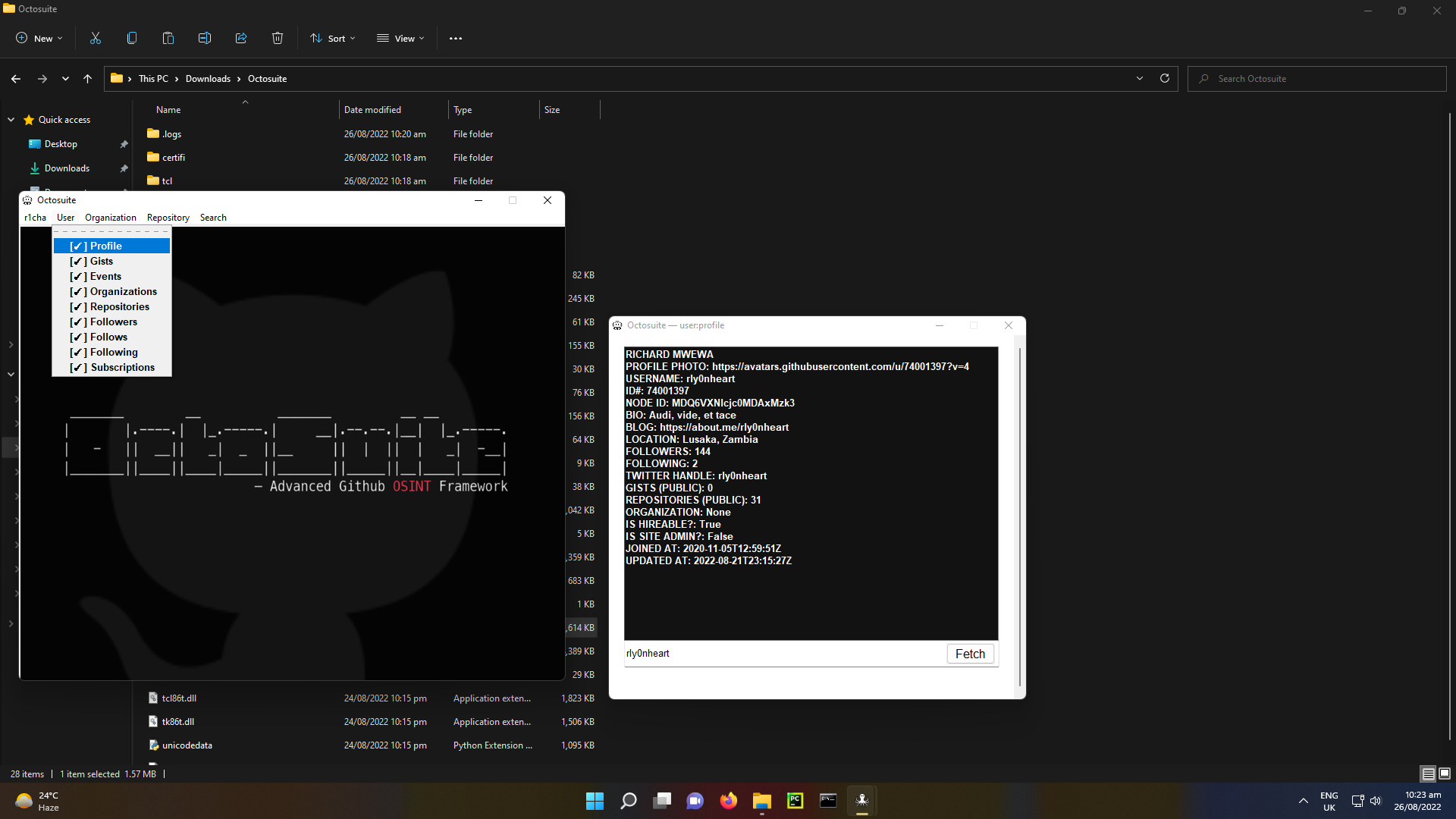
Task: Click the Share icon in Explorer toolbar
Action: [240, 38]
